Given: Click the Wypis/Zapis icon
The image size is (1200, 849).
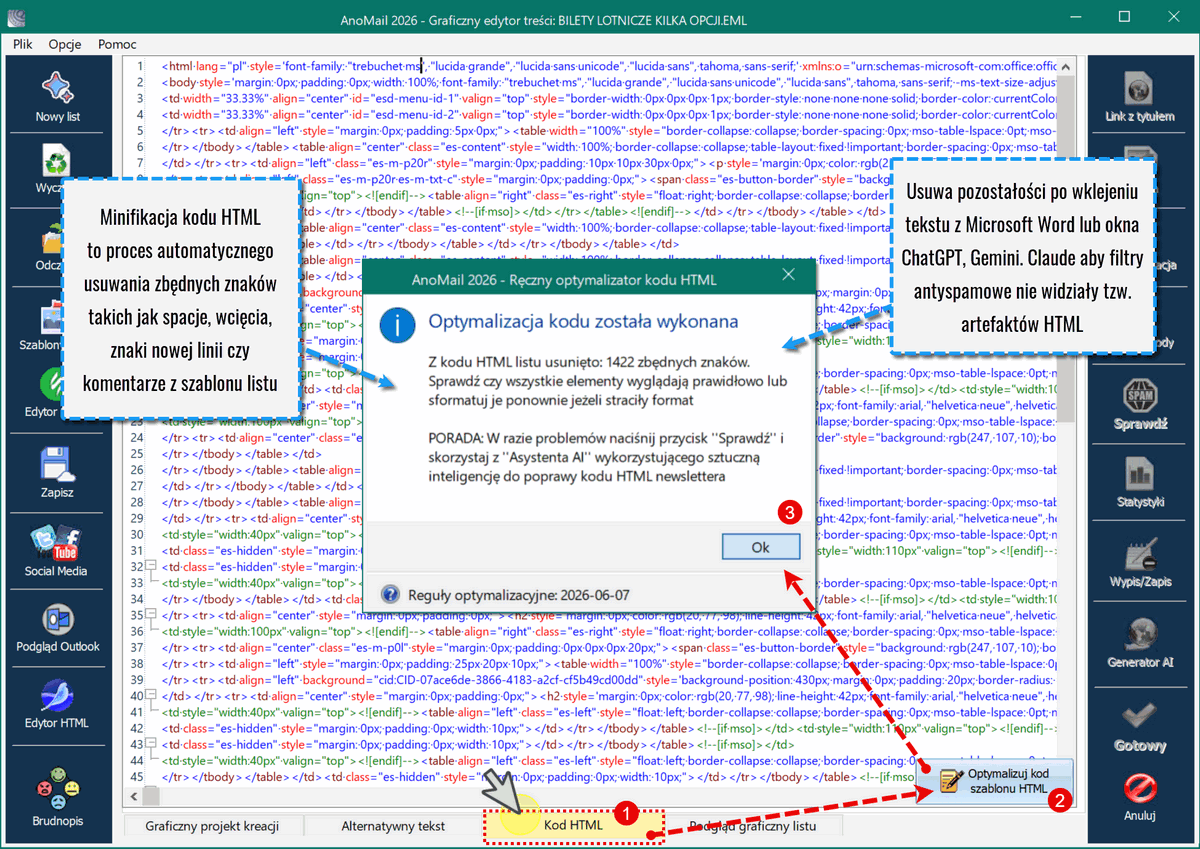Looking at the screenshot, I should pyautogui.click(x=1140, y=554).
